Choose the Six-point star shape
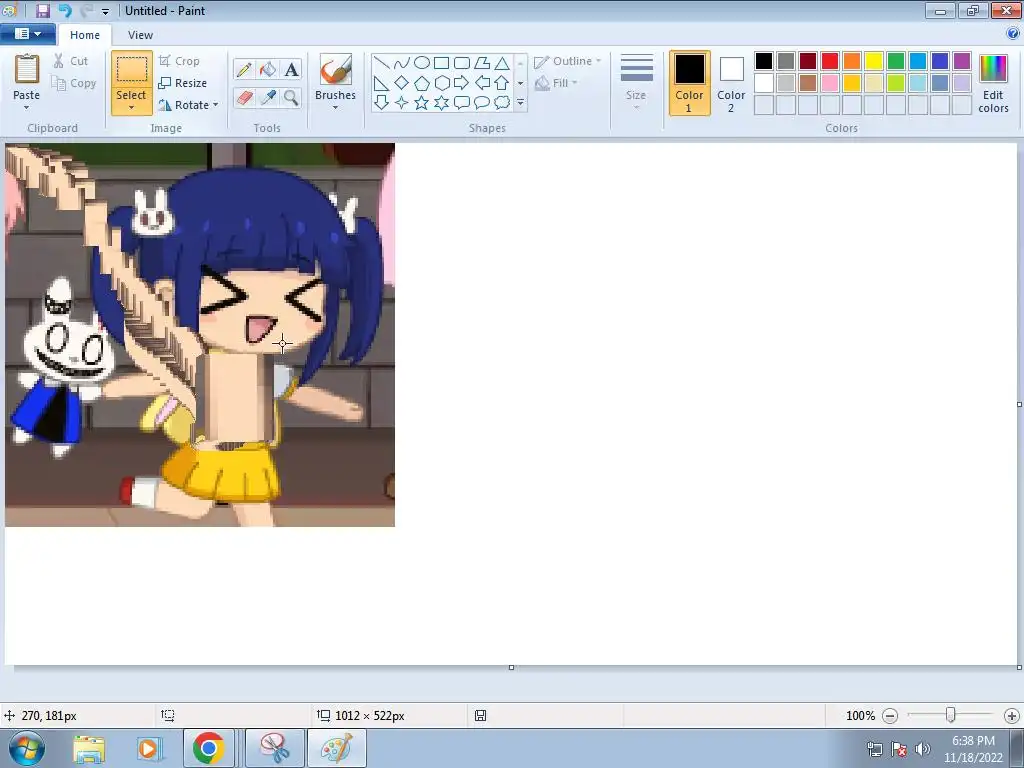Screen dimensions: 1024x768 pyautogui.click(x=441, y=103)
